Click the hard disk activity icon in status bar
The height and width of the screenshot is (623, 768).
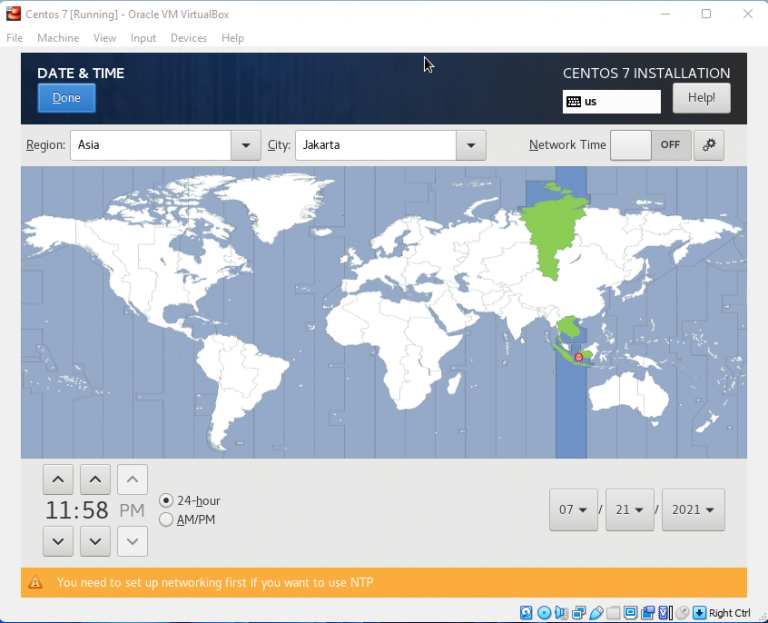pos(526,613)
